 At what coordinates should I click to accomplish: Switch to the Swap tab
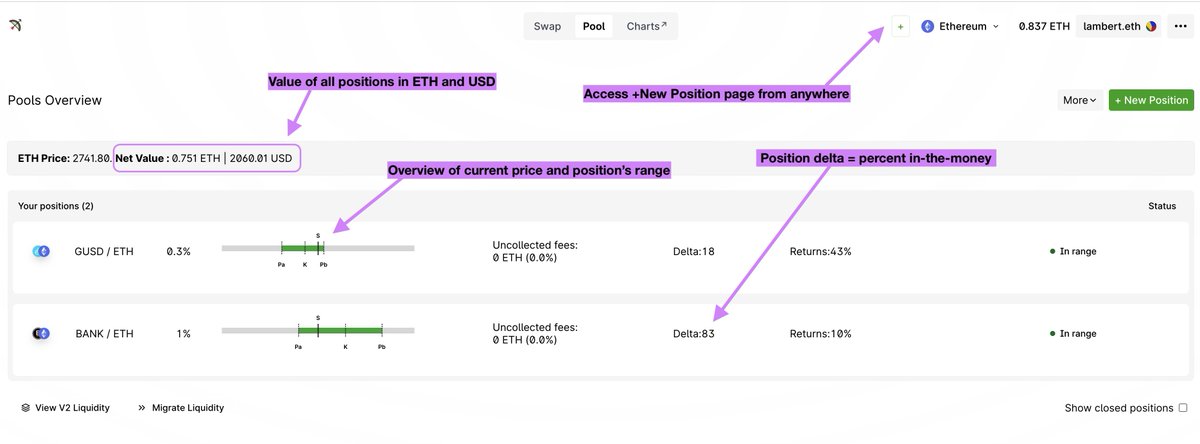pyautogui.click(x=547, y=26)
